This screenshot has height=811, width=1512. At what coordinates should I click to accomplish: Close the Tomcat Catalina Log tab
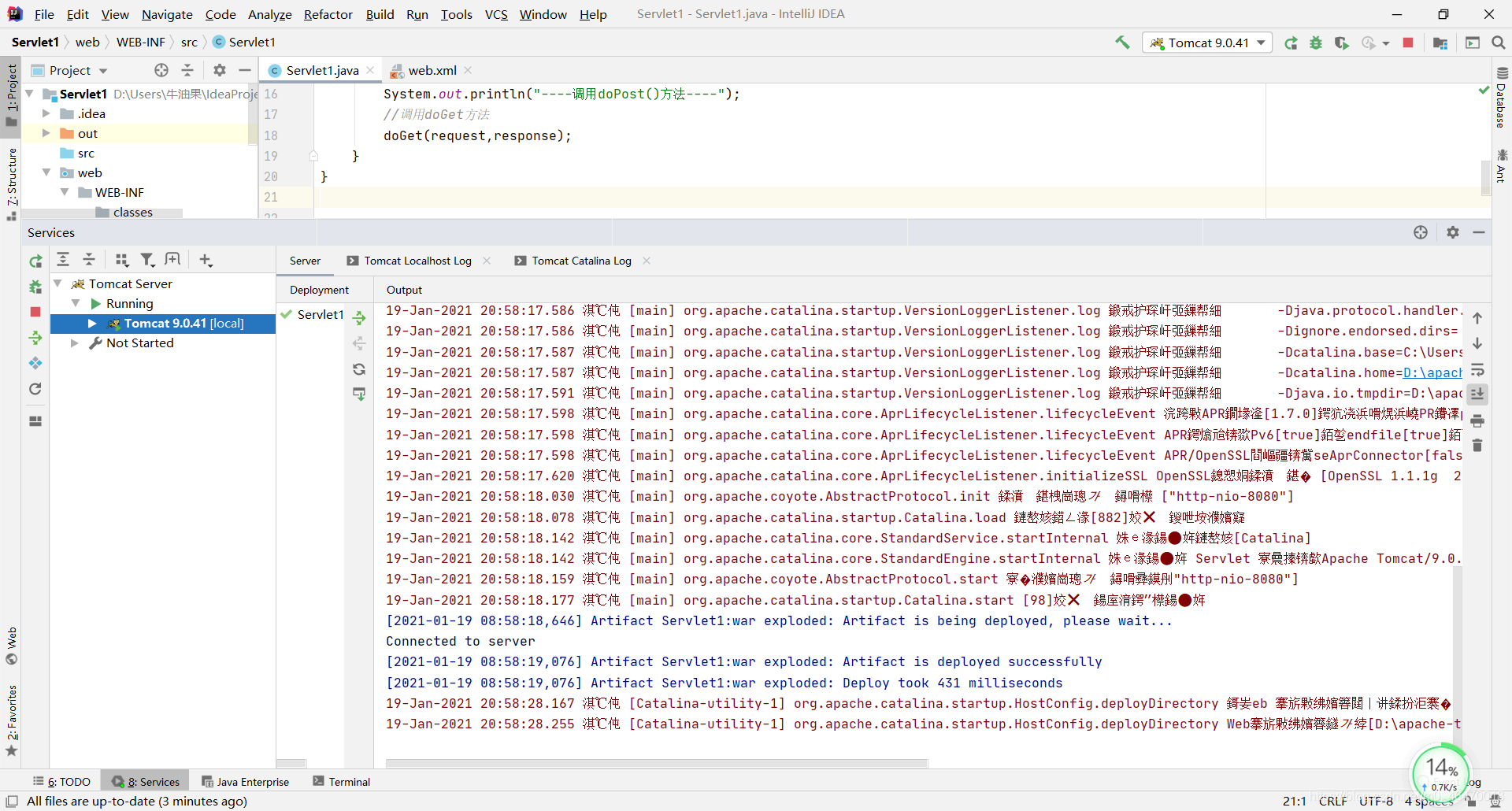pyautogui.click(x=647, y=261)
